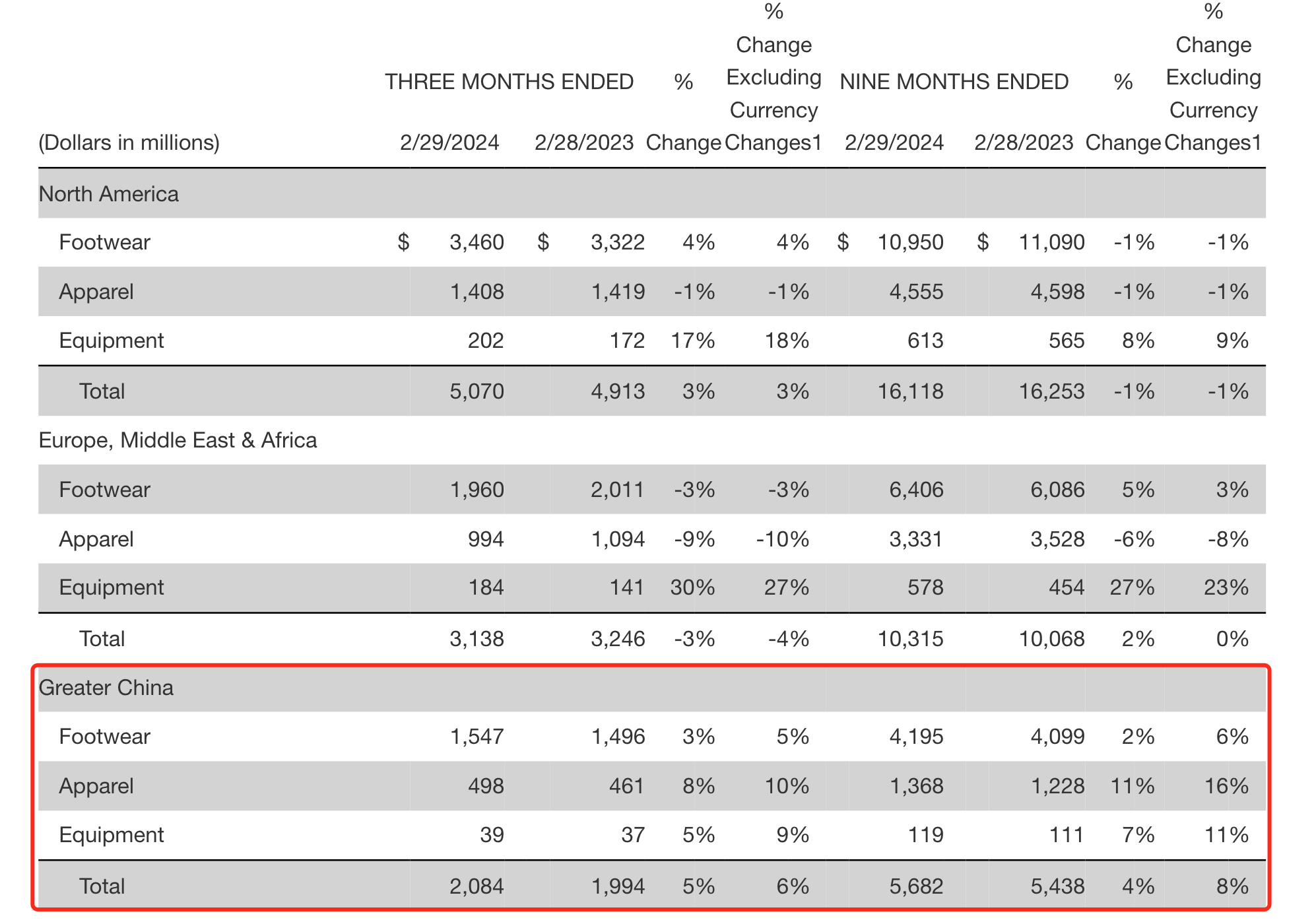Select the Europe, Middle East & Africa heading
This screenshot has height=924, width=1316.
click(178, 440)
